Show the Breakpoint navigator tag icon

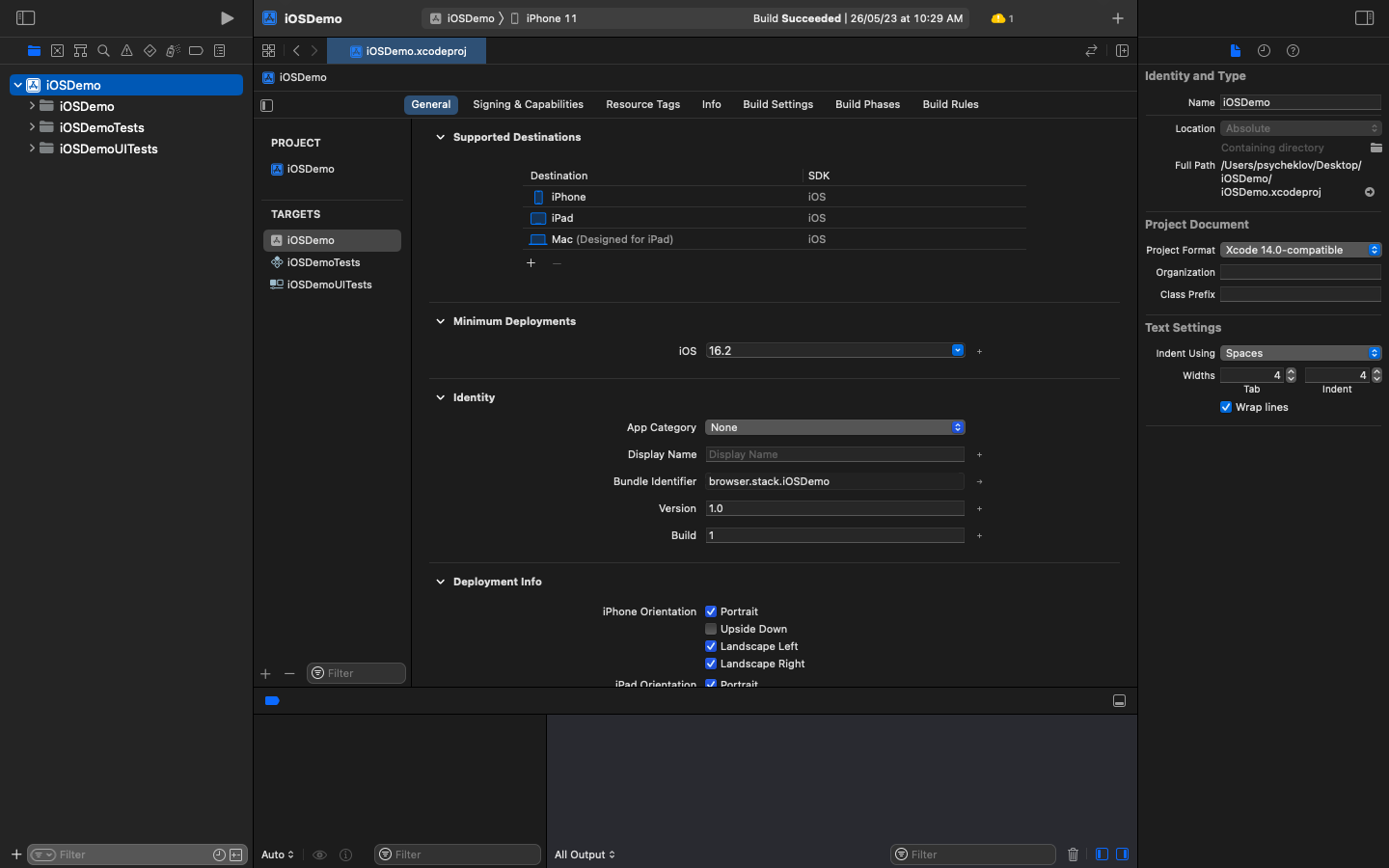point(196,50)
